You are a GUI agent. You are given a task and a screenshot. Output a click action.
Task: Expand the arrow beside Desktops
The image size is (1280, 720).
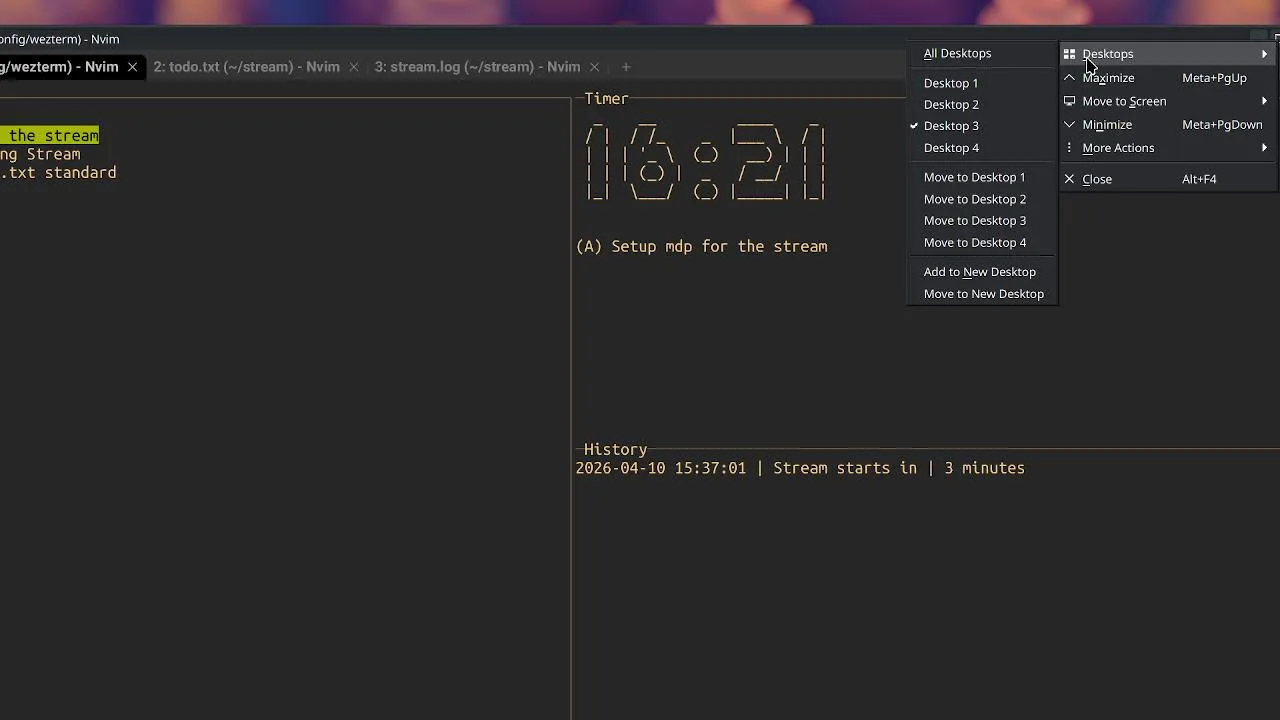(1265, 54)
